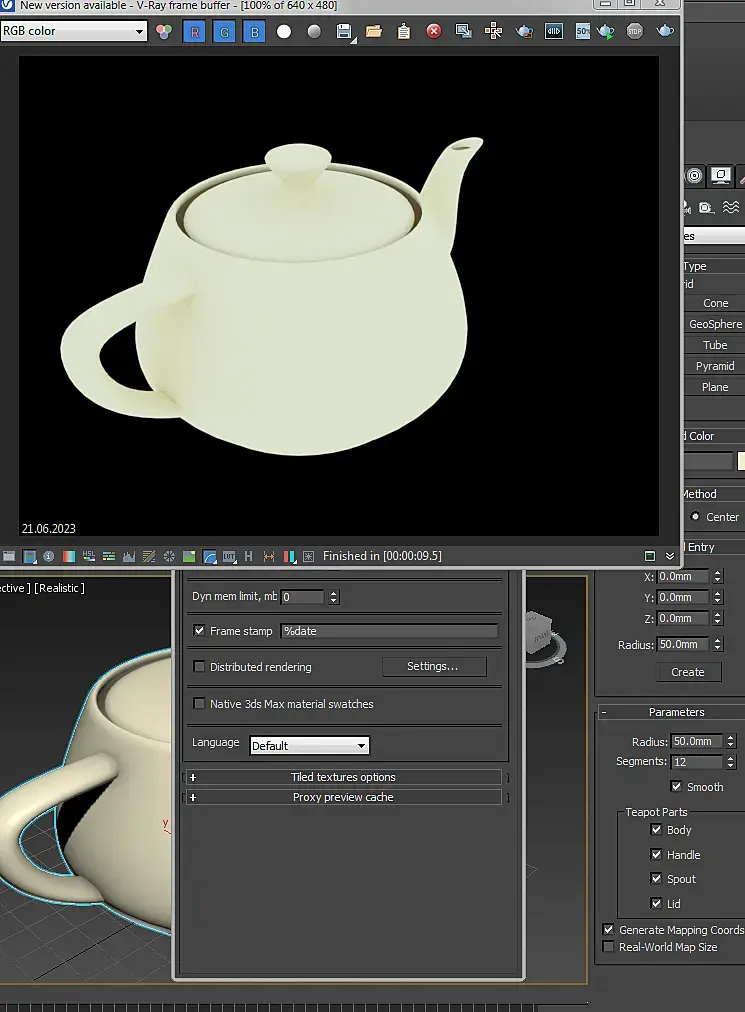Toggle the red channel button
This screenshot has height=1012, width=745.
click(x=194, y=32)
